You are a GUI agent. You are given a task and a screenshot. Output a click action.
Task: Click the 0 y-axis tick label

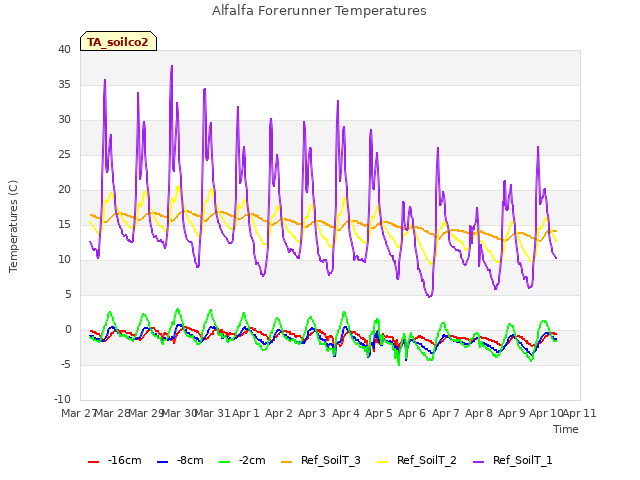coord(68,330)
